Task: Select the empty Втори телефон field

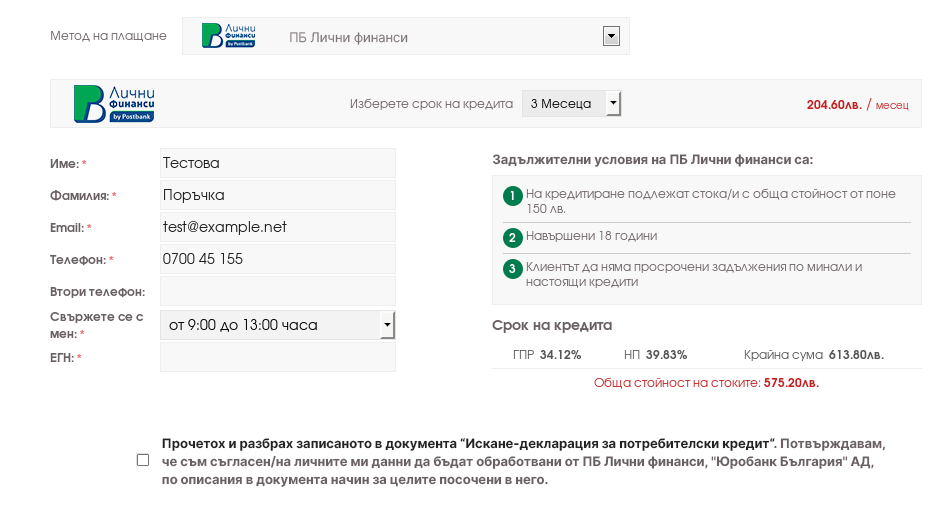Action: pos(277,291)
